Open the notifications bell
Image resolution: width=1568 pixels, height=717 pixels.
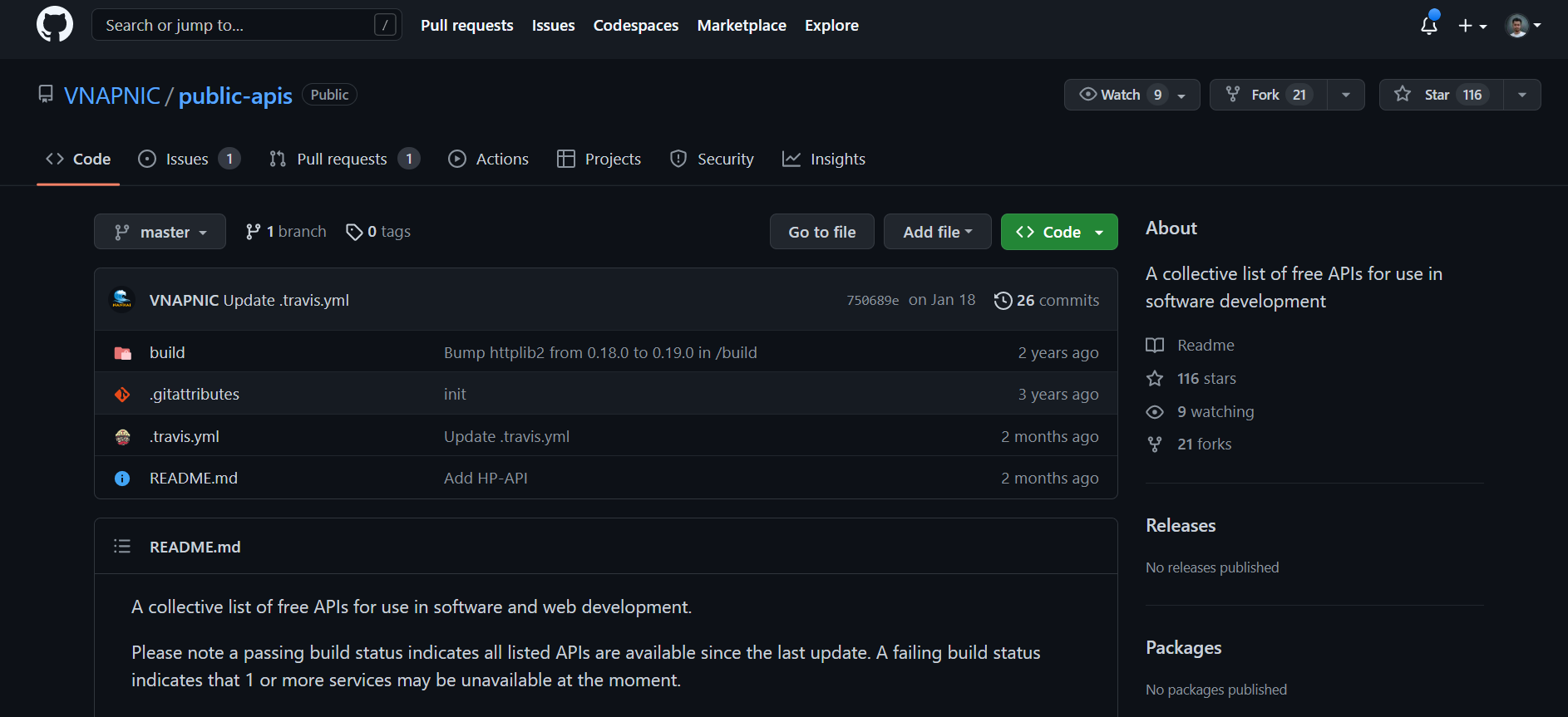click(1429, 25)
